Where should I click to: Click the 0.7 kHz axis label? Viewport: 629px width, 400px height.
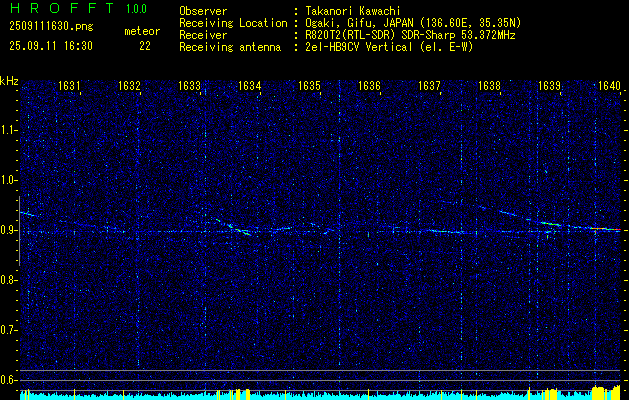8,330
